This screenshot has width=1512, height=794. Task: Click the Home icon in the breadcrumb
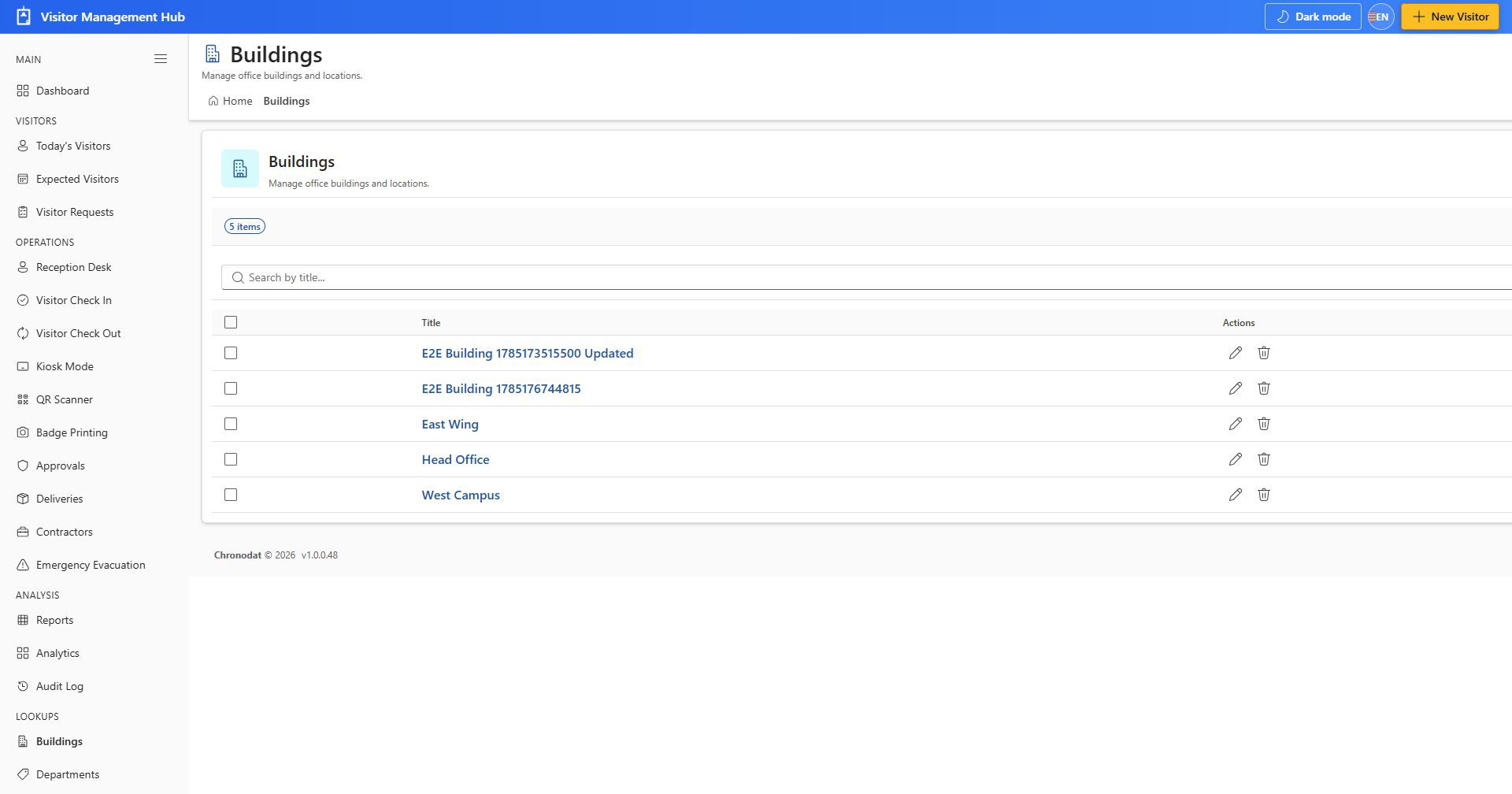tap(213, 101)
